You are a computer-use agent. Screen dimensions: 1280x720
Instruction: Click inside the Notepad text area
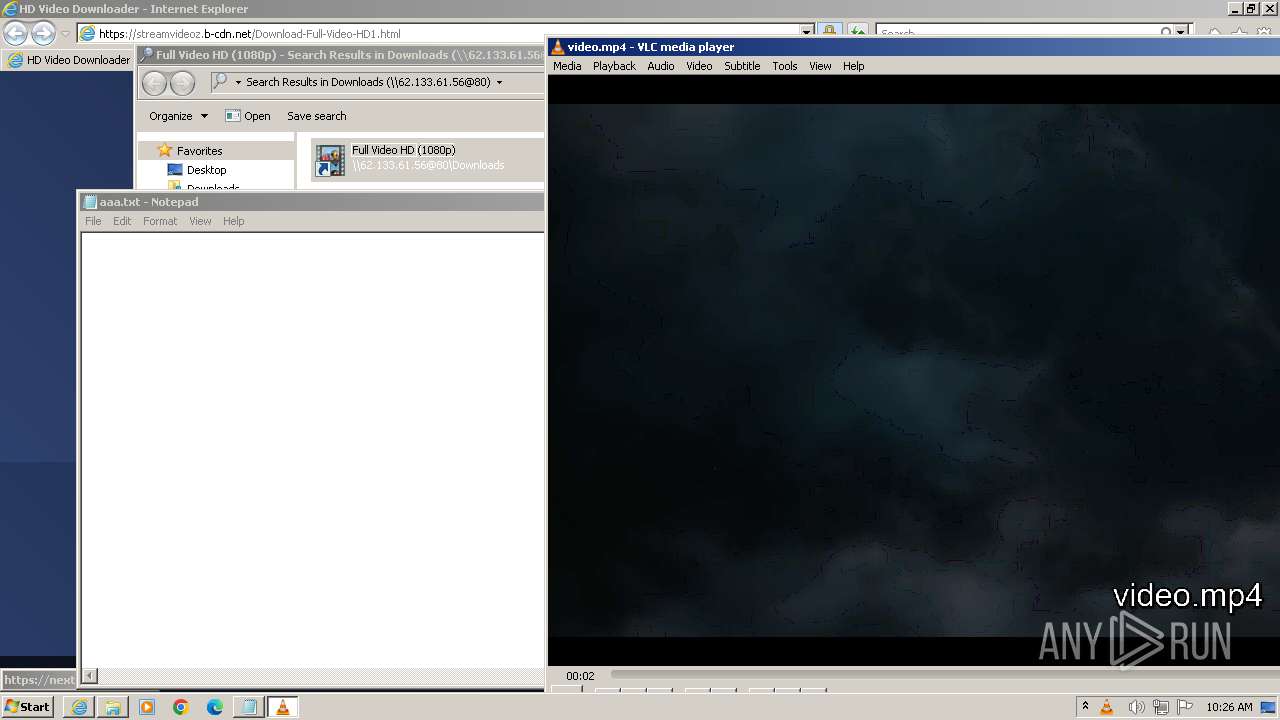click(313, 449)
